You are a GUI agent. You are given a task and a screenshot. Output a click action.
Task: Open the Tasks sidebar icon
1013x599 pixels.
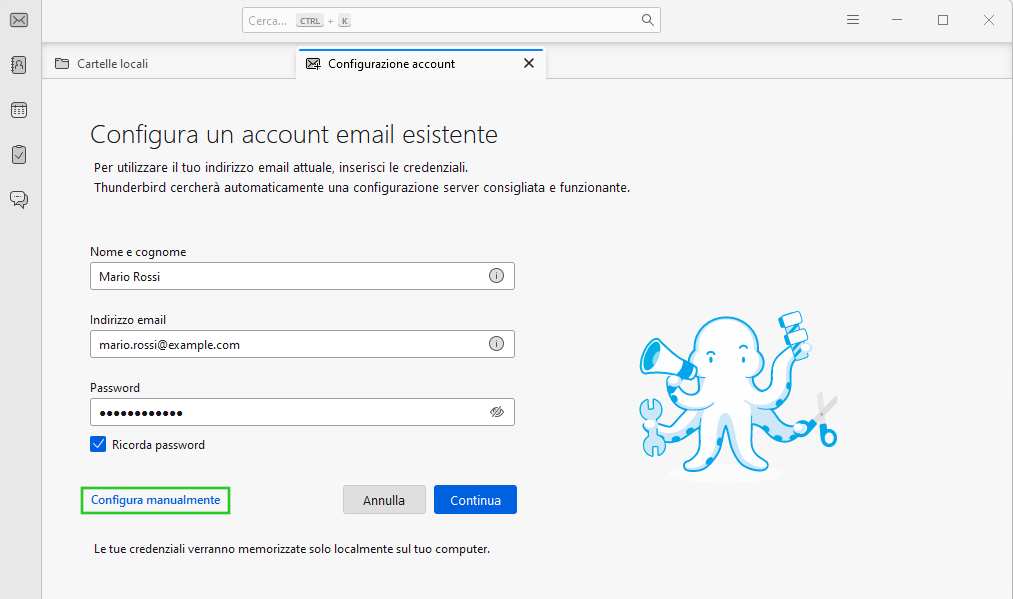coord(19,154)
